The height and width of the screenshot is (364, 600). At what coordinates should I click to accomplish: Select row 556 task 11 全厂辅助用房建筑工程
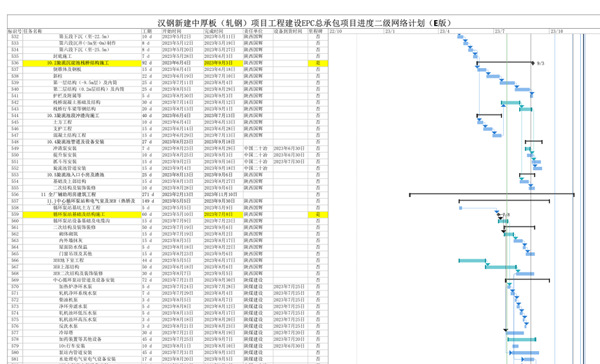pyautogui.click(x=68, y=194)
